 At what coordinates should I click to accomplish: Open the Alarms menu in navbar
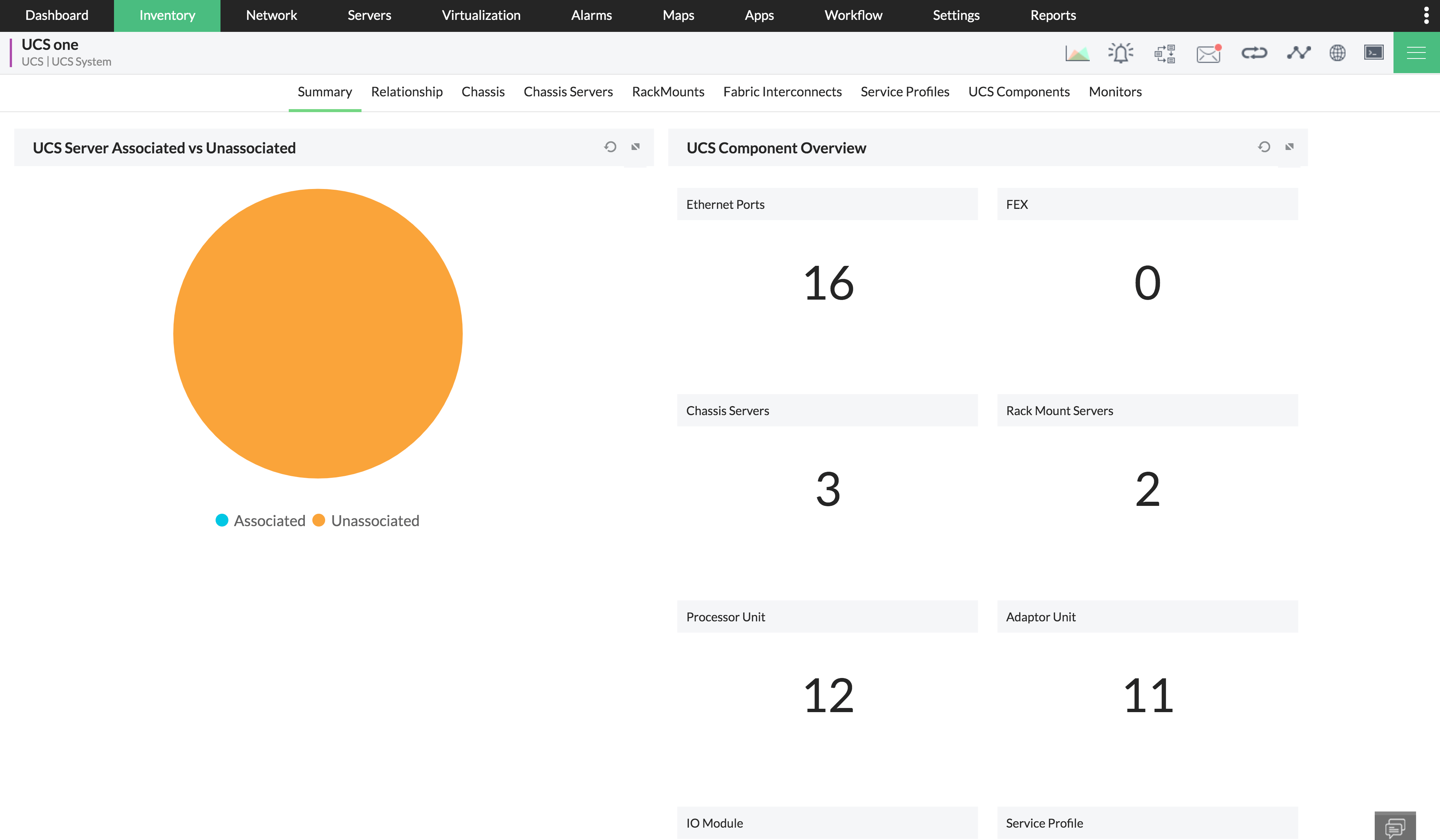(591, 15)
